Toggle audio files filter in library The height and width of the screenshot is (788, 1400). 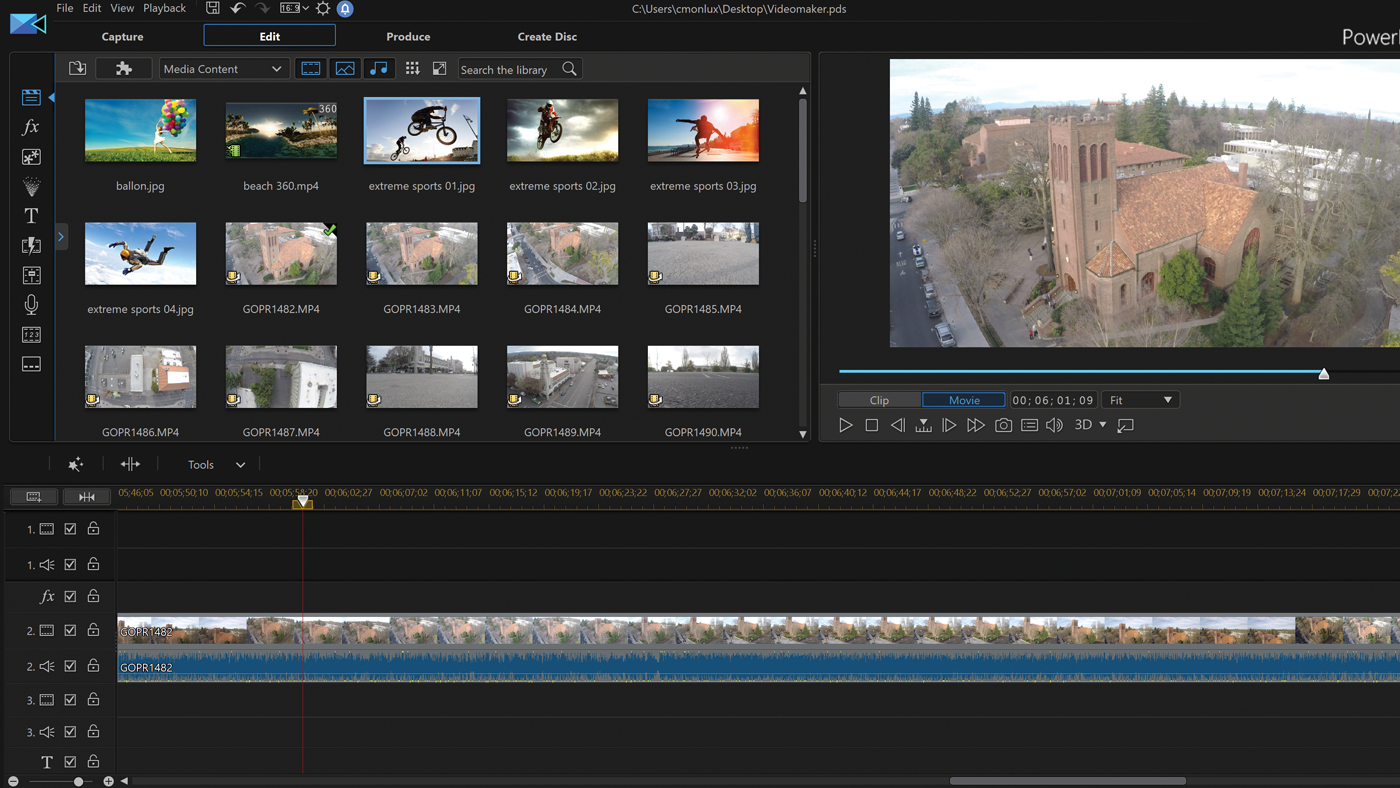pyautogui.click(x=379, y=69)
